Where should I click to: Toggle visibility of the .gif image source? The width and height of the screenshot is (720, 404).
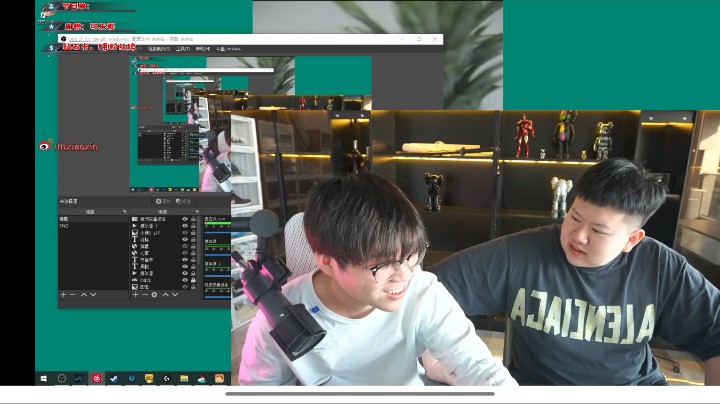[x=185, y=233]
